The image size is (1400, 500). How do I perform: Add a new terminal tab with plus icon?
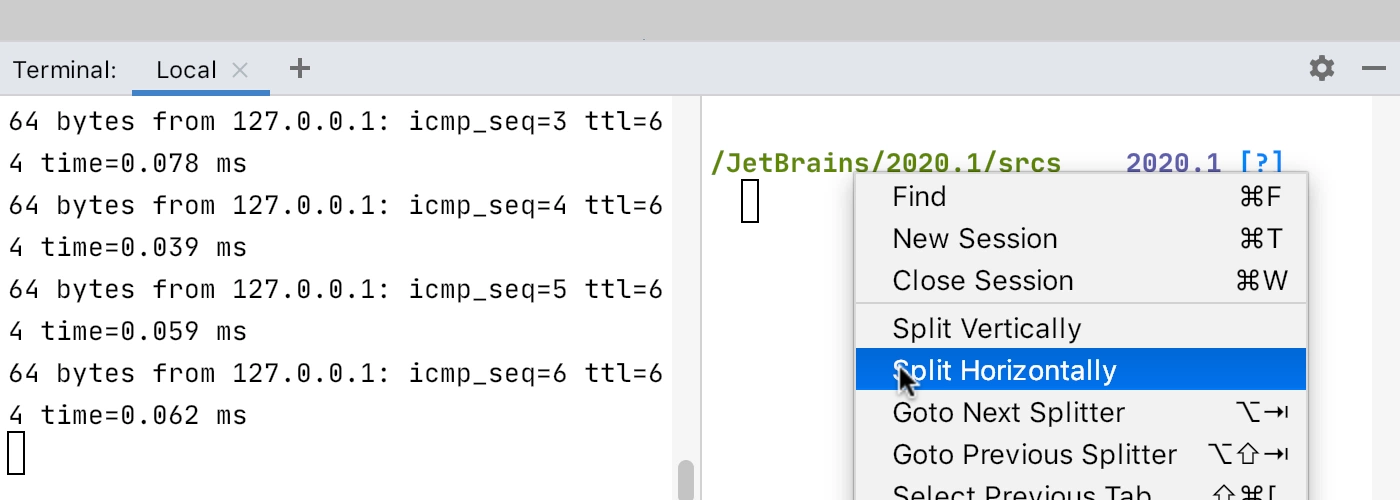point(299,68)
